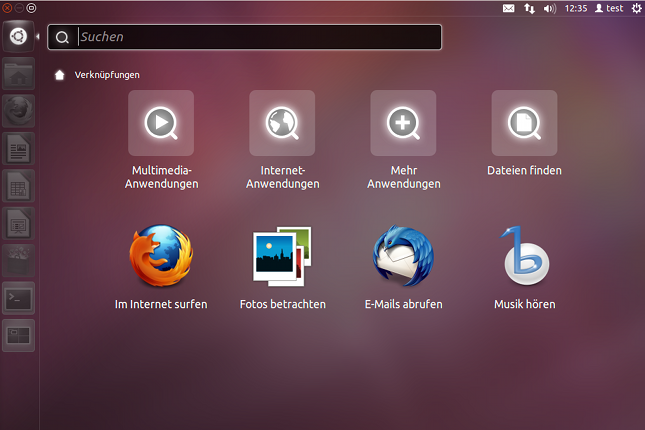Image resolution: width=645 pixels, height=430 pixels.
Task: Focus the Suchen search field
Action: 245,37
